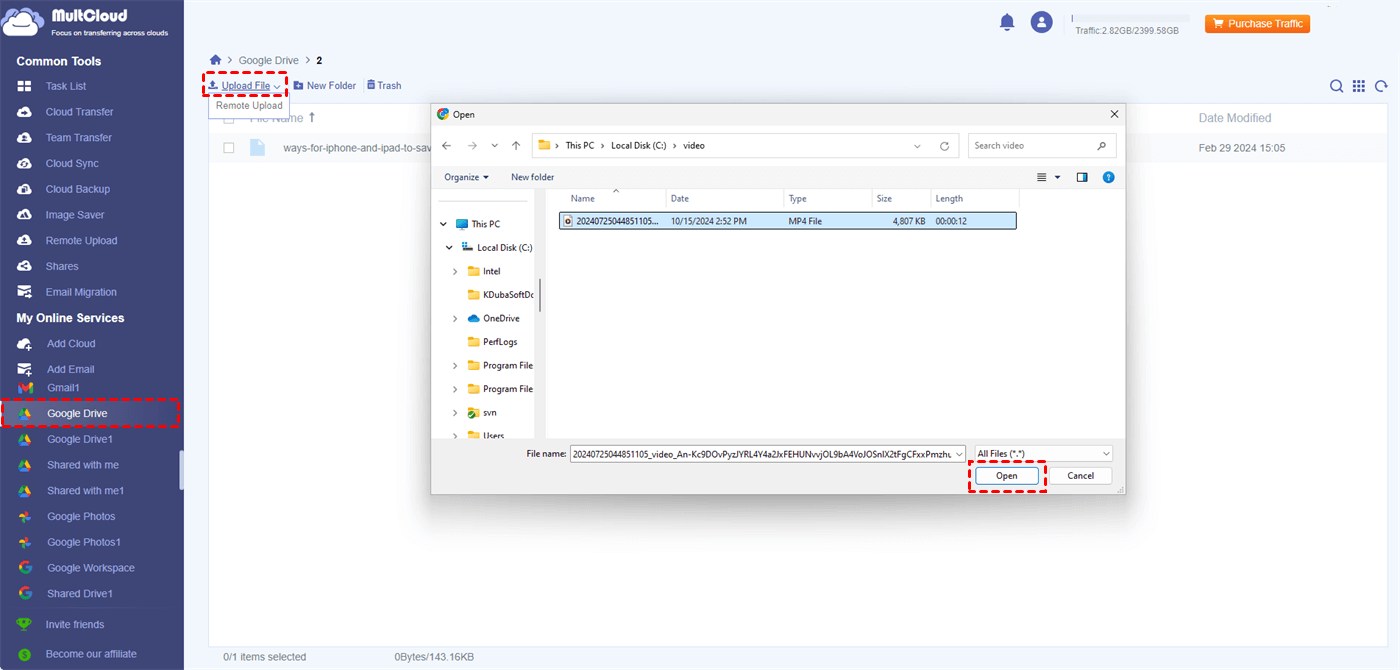This screenshot has height=670, width=1400.
Task: Click the MultCloud search icon
Action: click(x=1336, y=87)
